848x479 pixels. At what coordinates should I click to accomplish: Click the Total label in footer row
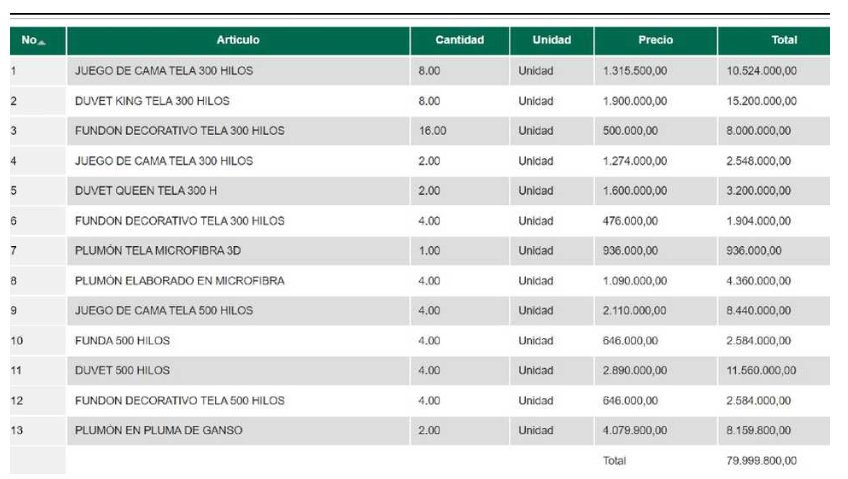pyautogui.click(x=614, y=461)
